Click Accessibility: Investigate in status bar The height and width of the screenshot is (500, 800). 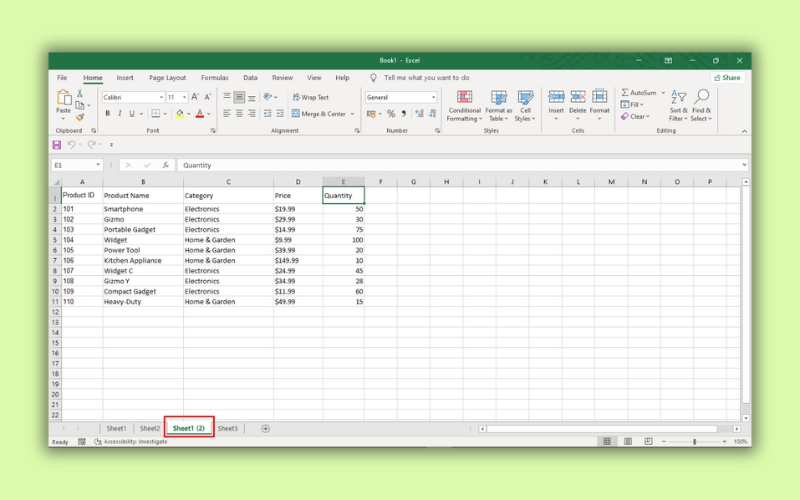pos(131,442)
